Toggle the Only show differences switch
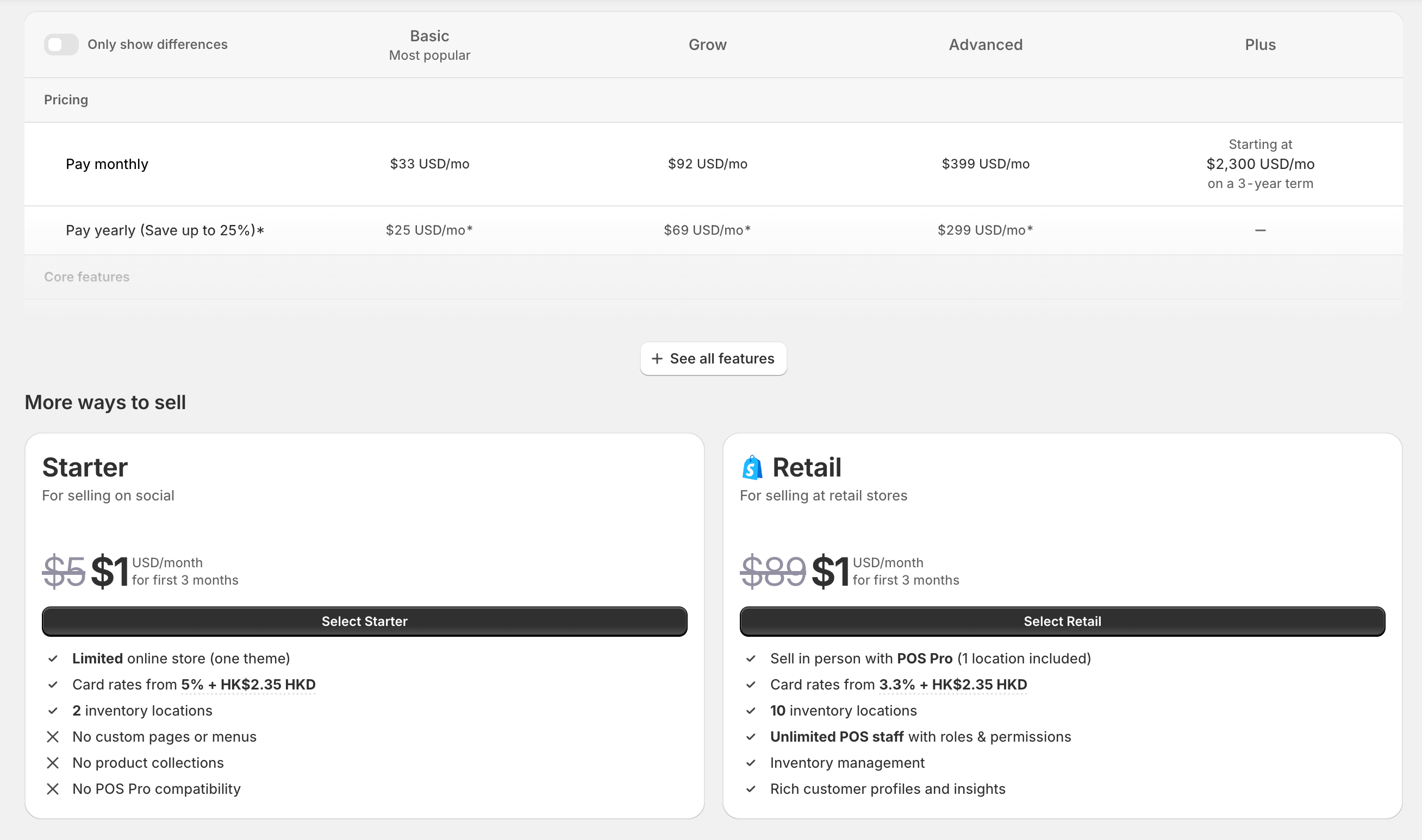This screenshot has height=840, width=1422. click(x=61, y=44)
